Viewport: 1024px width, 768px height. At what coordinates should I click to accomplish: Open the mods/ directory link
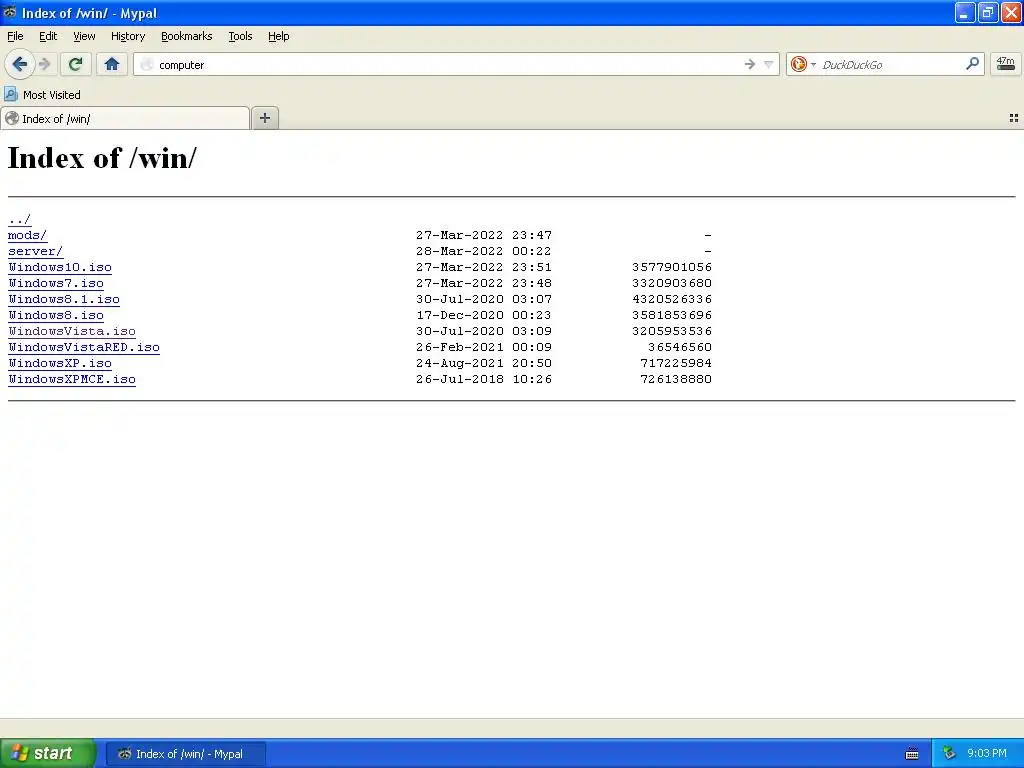click(27, 235)
